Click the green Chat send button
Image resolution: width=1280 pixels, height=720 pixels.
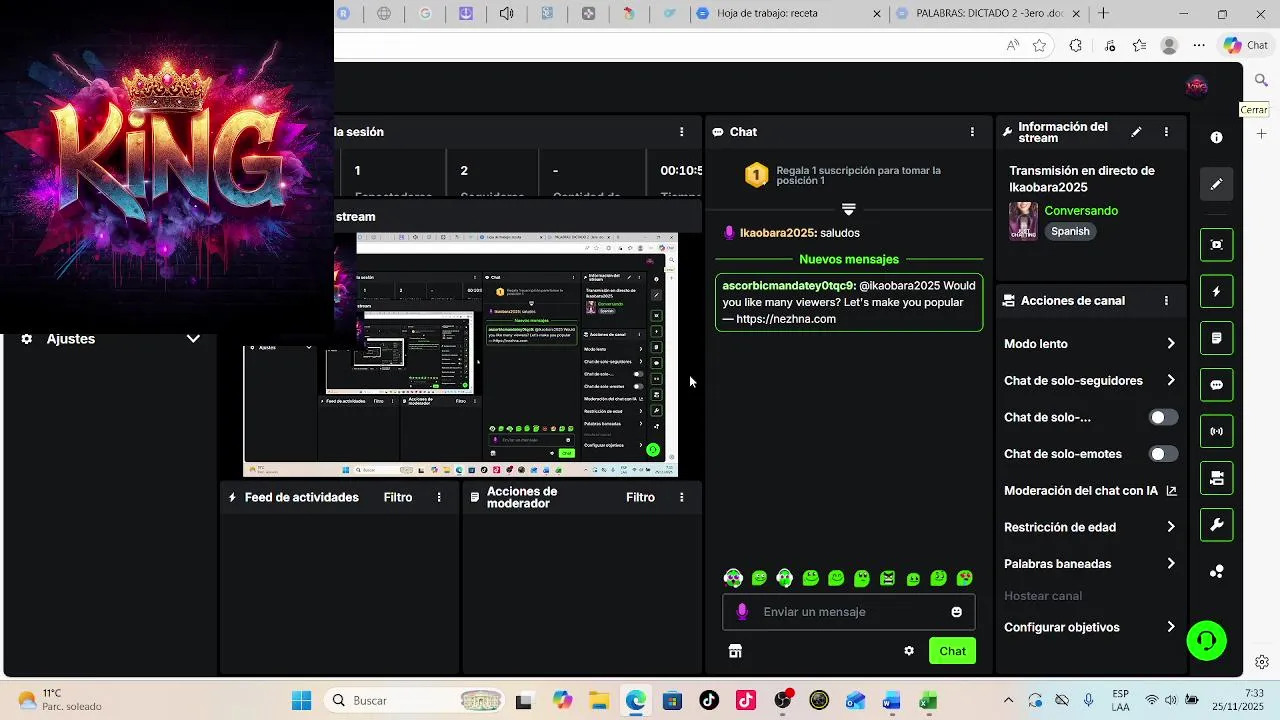[x=952, y=651]
